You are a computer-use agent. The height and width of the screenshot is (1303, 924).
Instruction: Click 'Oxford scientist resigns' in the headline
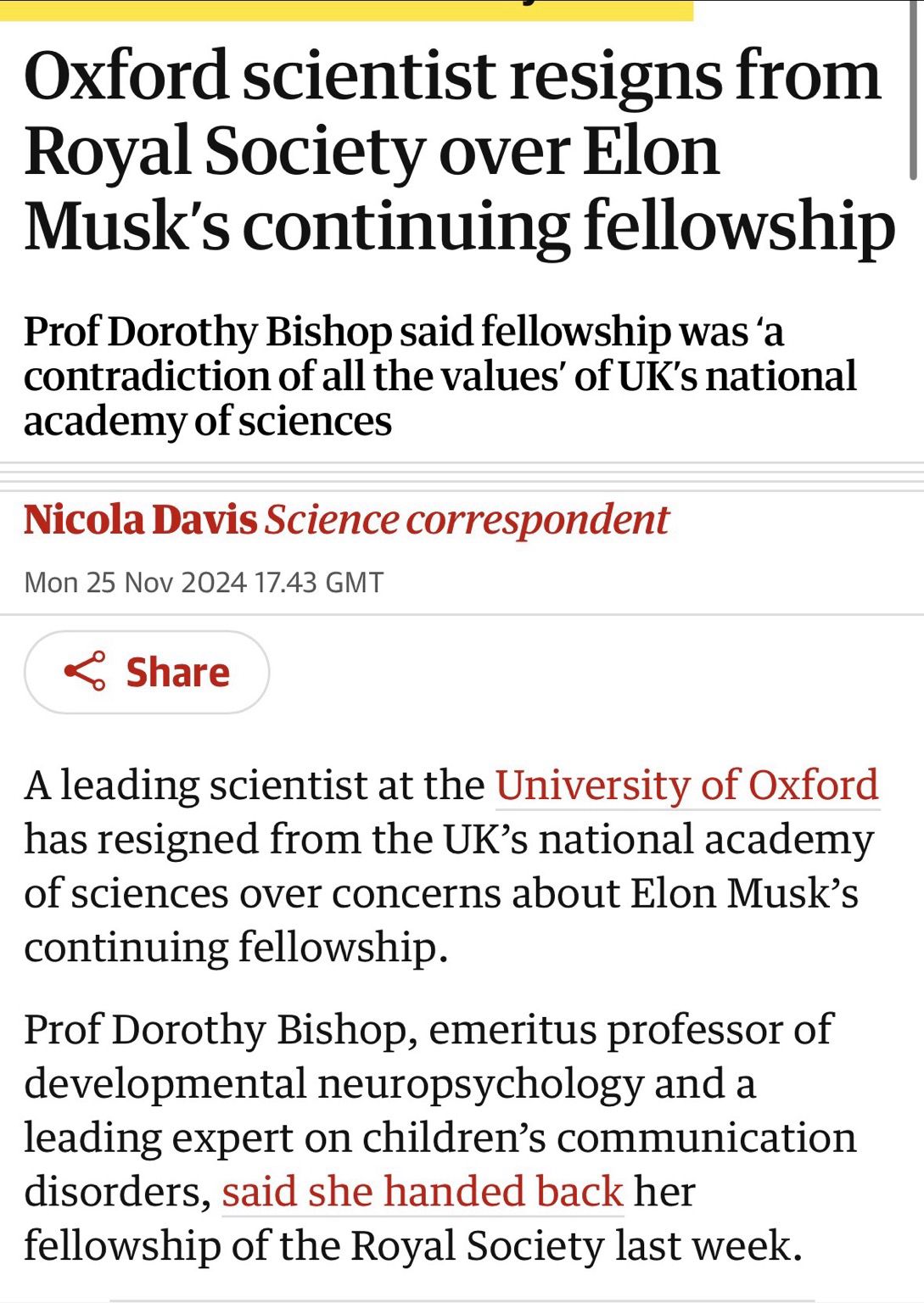(288, 76)
